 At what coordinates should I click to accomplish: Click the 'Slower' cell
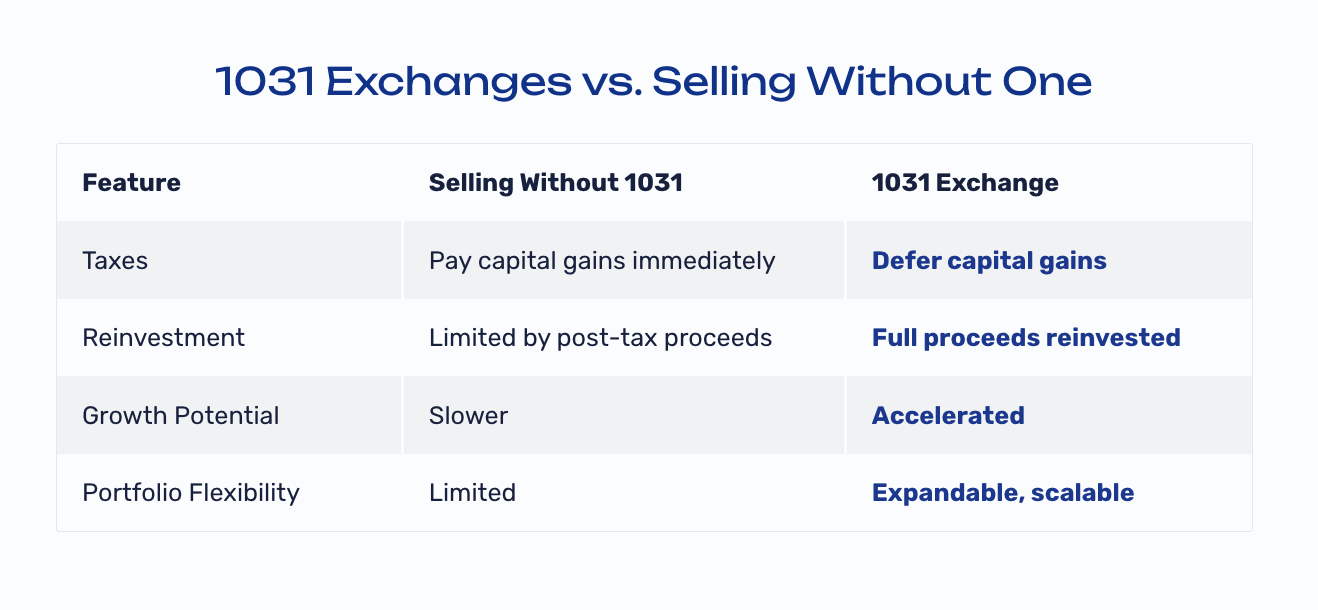pos(468,416)
